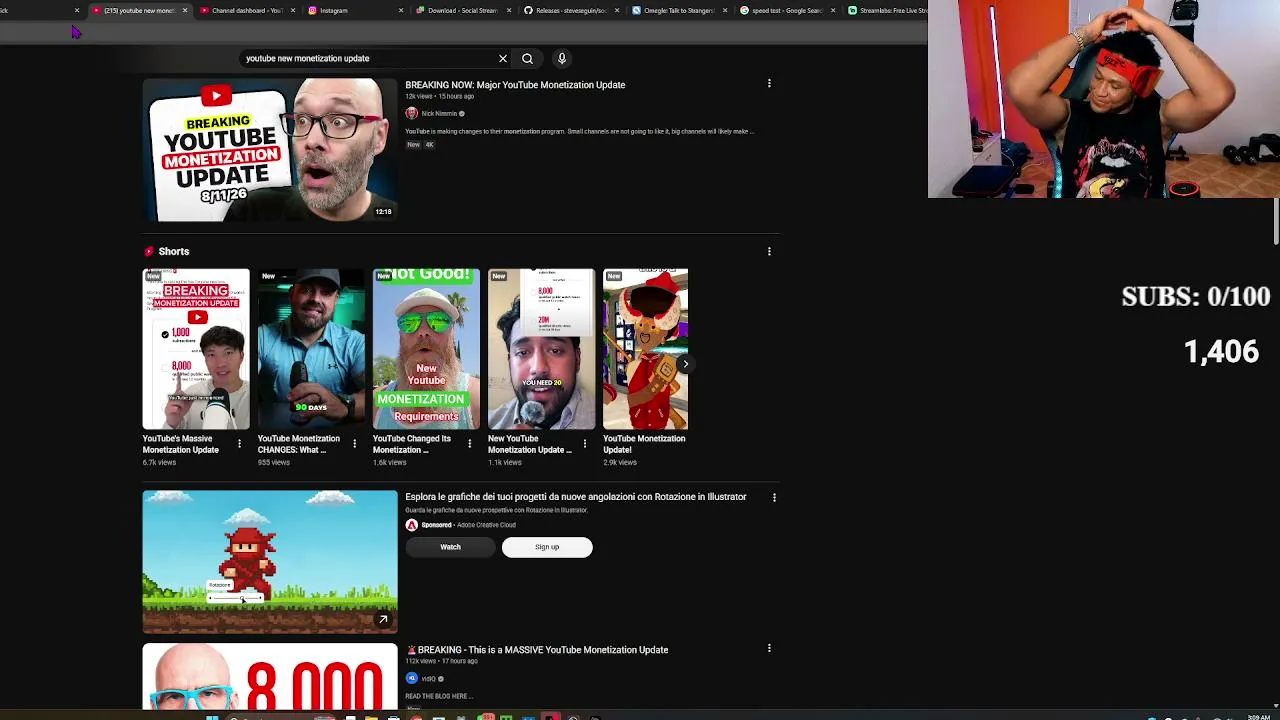The width and height of the screenshot is (1280, 720).
Task: Open options menu for Nick Nimmin's video
Action: (x=769, y=84)
